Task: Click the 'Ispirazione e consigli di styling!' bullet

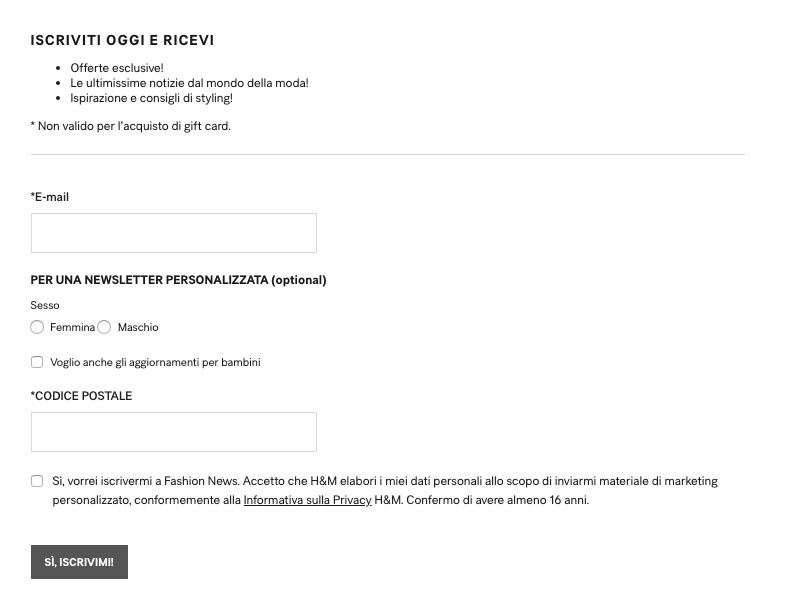Action: [x=152, y=98]
